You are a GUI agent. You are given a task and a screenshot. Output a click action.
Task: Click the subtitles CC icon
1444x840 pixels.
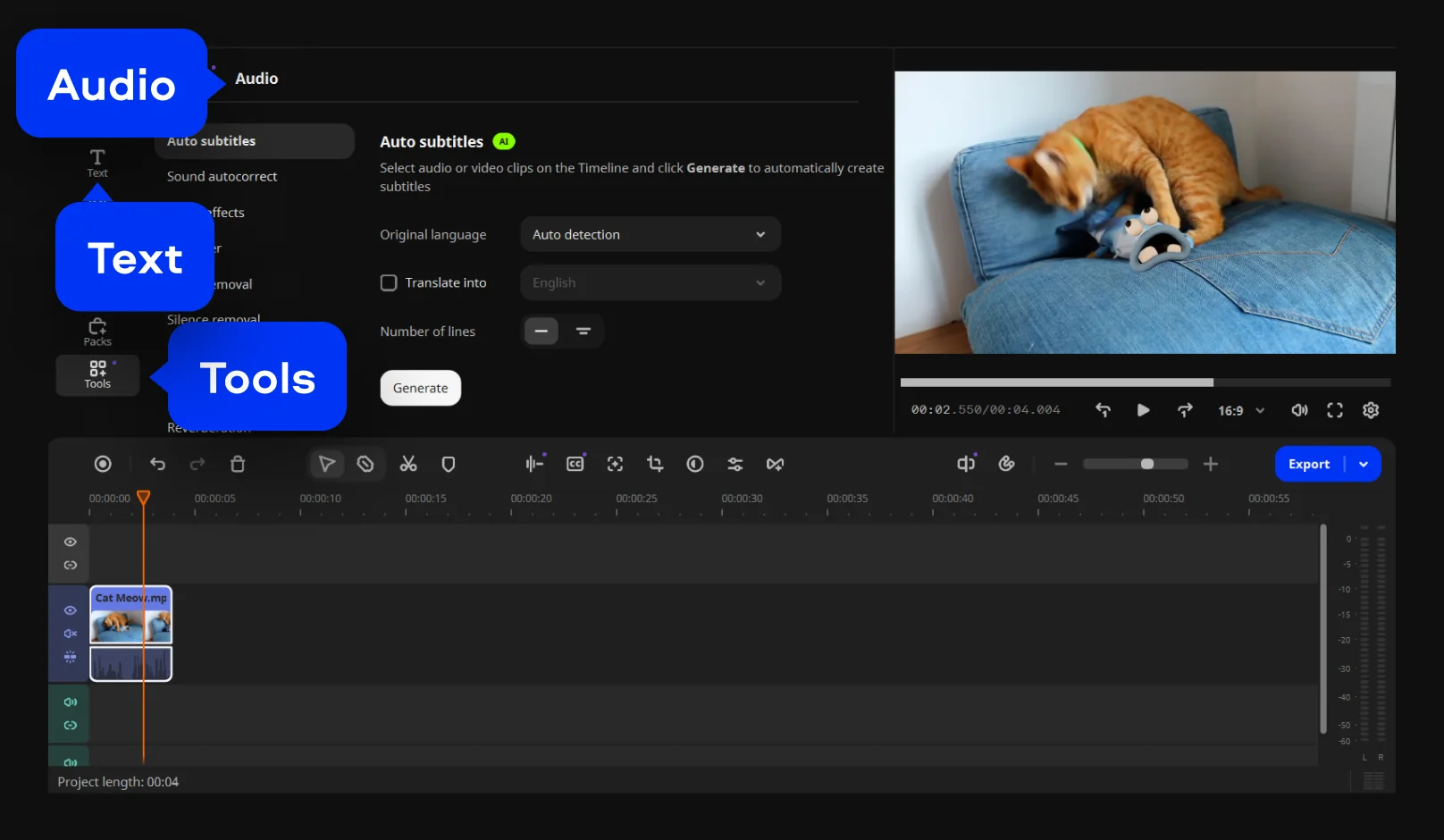point(575,464)
